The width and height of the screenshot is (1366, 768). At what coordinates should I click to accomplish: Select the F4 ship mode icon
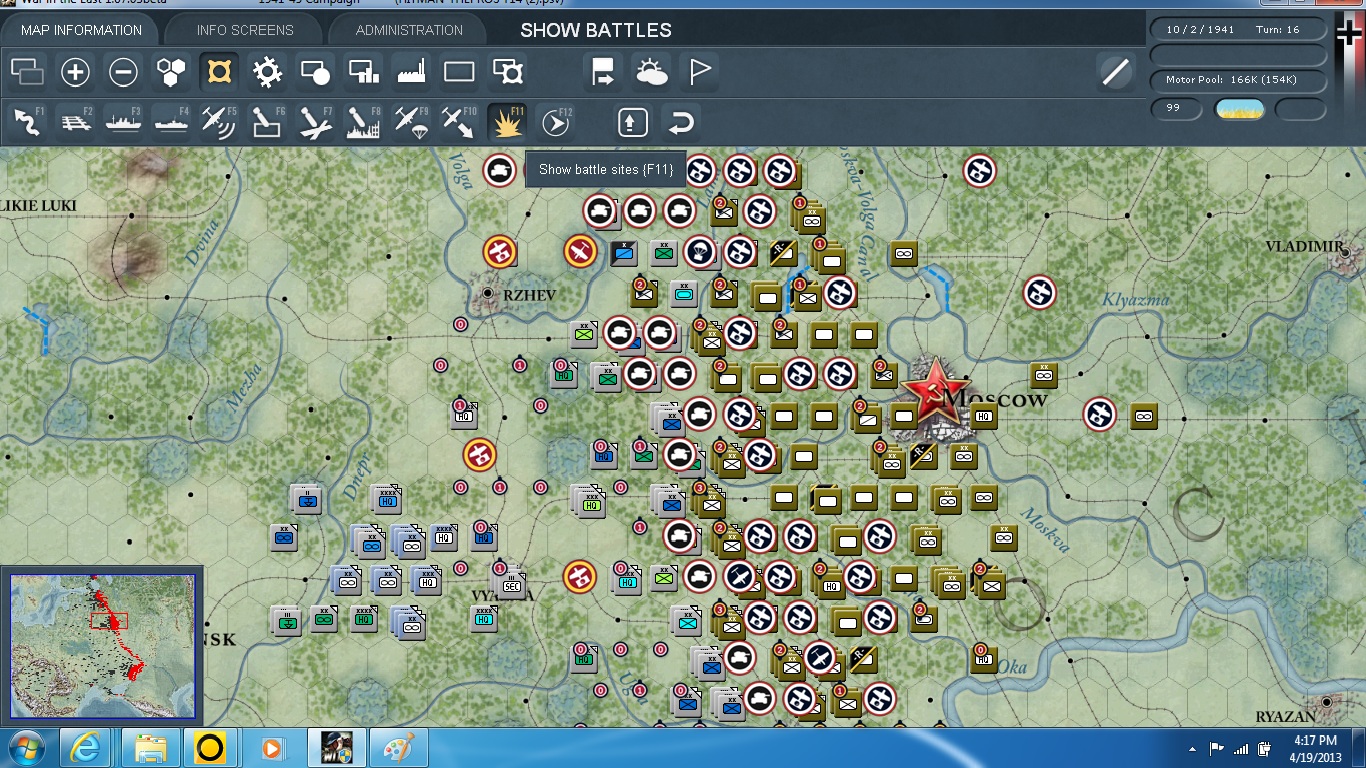point(172,121)
